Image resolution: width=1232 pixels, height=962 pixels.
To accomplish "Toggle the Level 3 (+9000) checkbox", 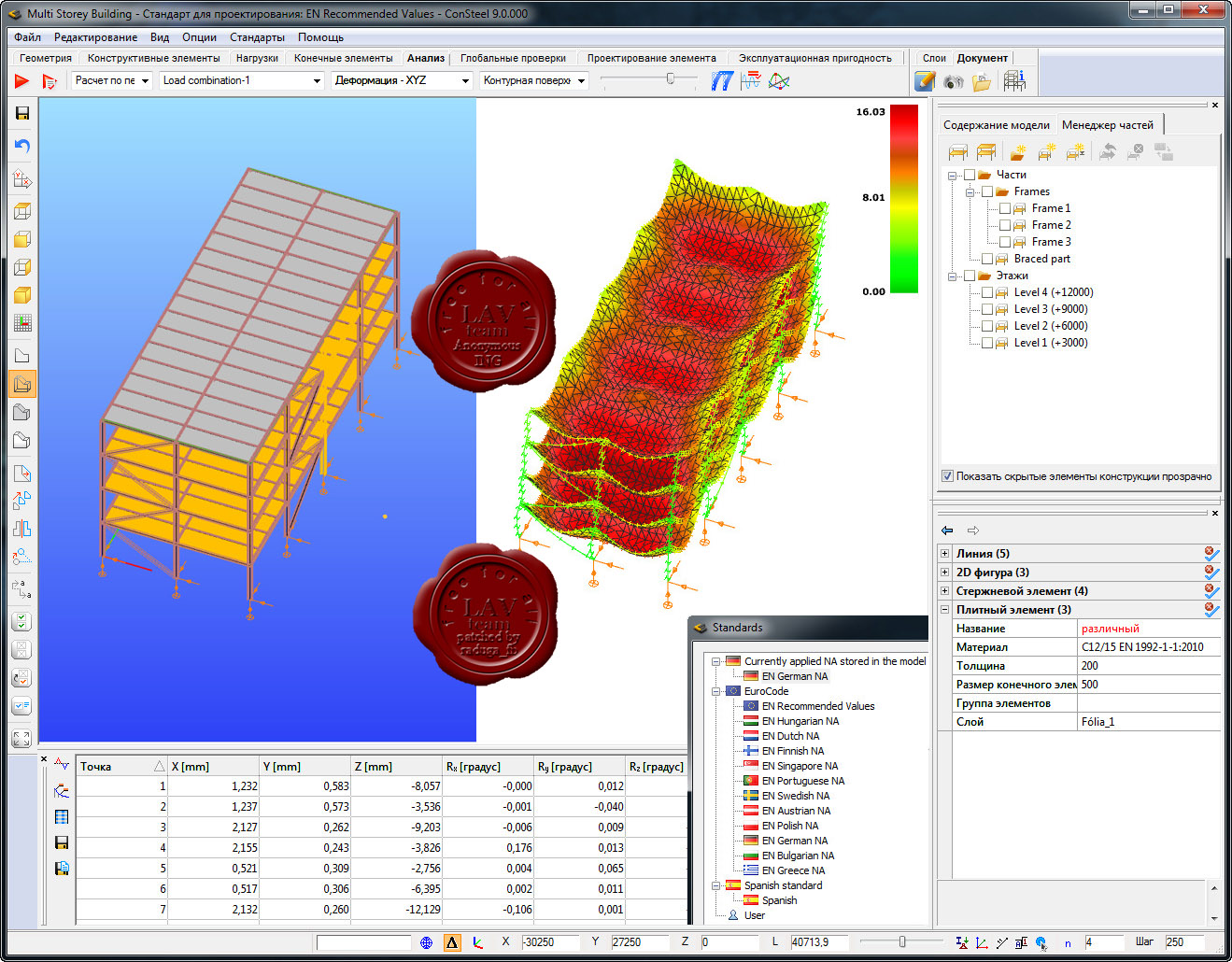I will click(987, 309).
